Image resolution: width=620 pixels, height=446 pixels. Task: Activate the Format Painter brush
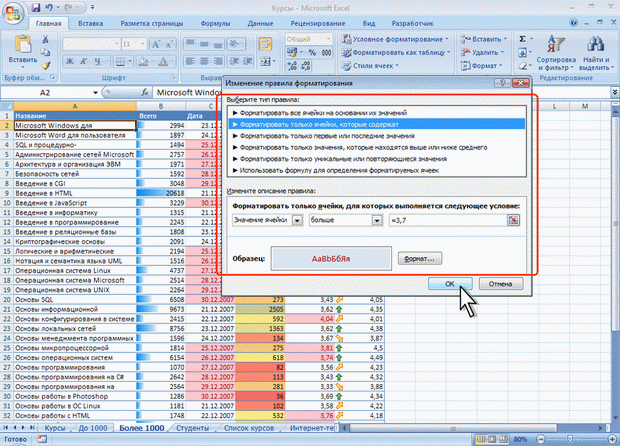(45, 65)
